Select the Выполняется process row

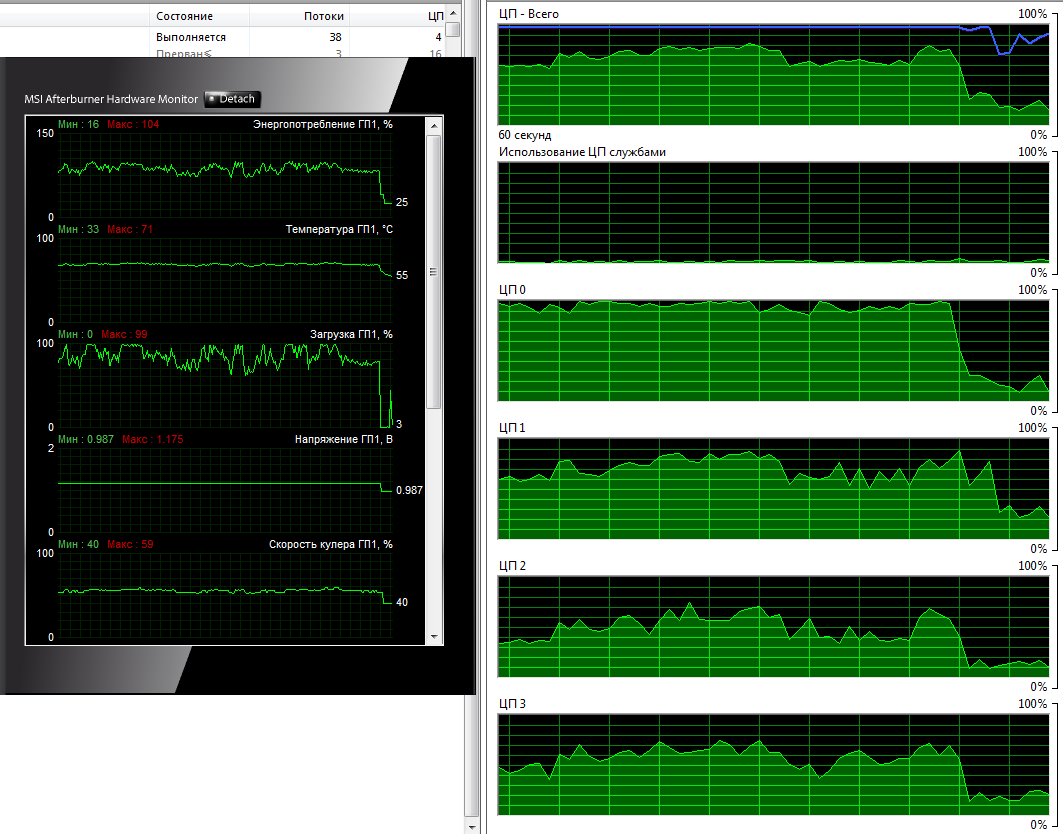tap(191, 37)
